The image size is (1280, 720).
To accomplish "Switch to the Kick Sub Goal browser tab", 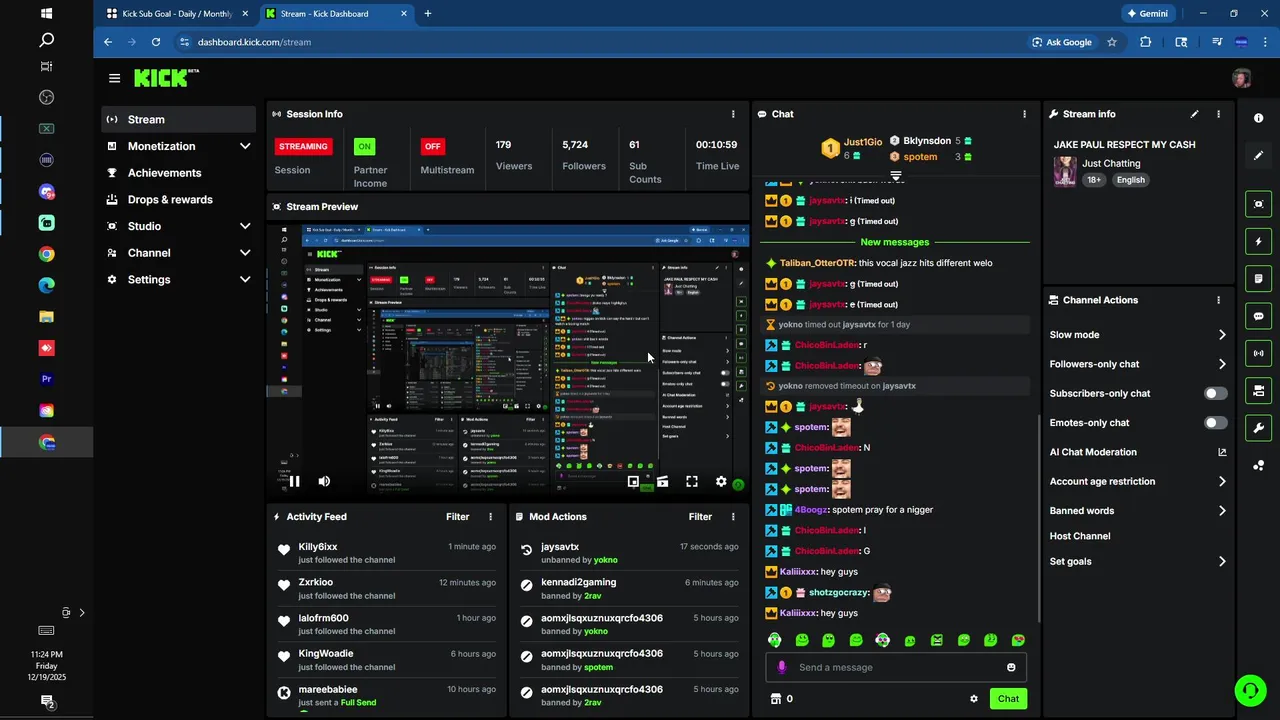I will pyautogui.click(x=177, y=14).
